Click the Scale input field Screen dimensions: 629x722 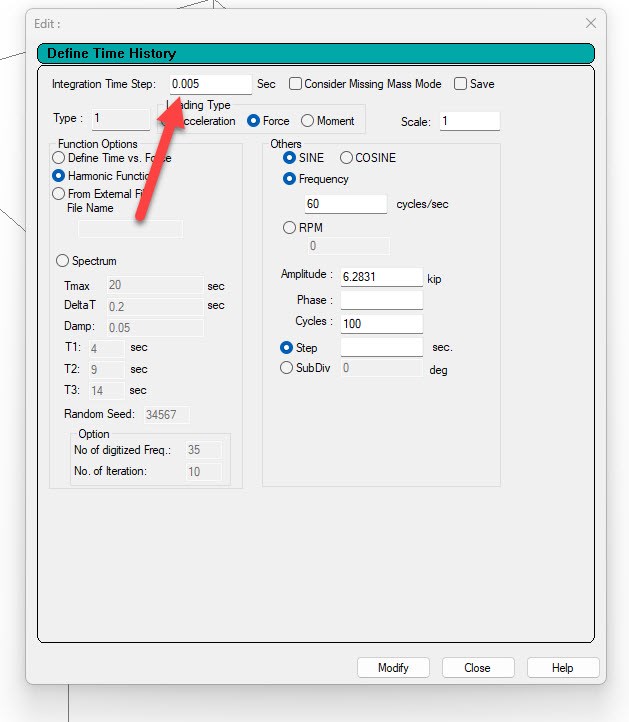coord(470,122)
